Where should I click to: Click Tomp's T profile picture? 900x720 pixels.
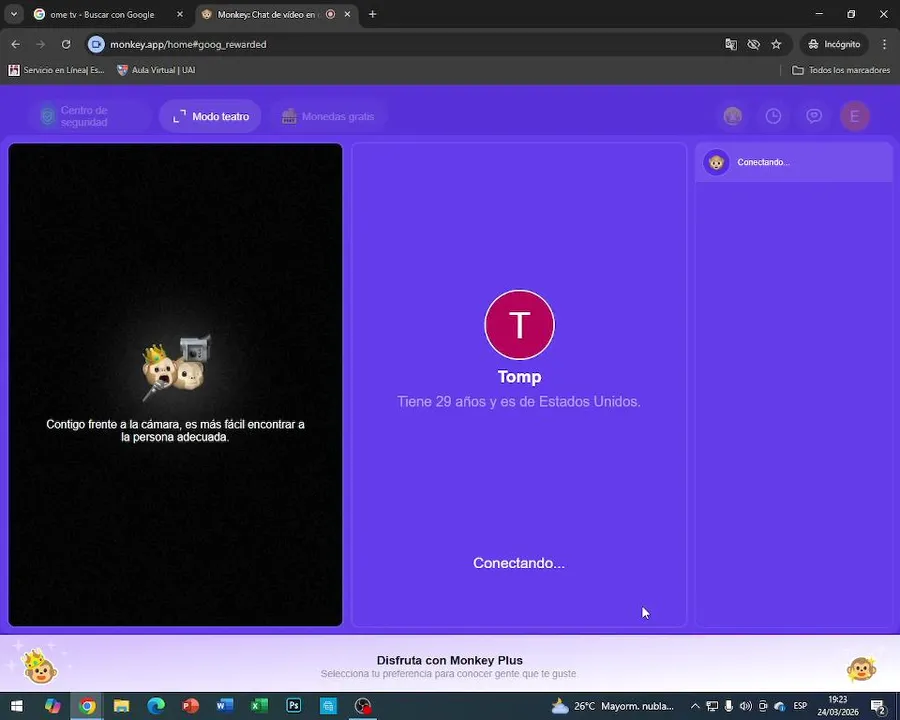519,324
